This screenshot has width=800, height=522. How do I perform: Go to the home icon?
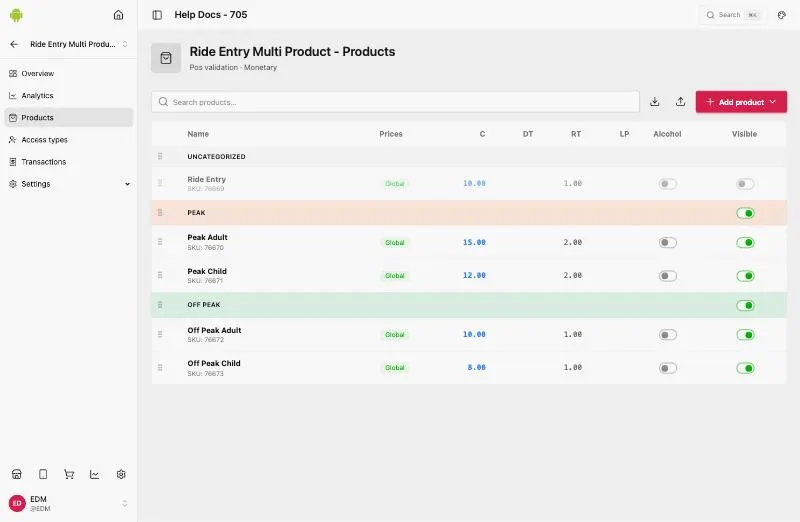tap(118, 15)
